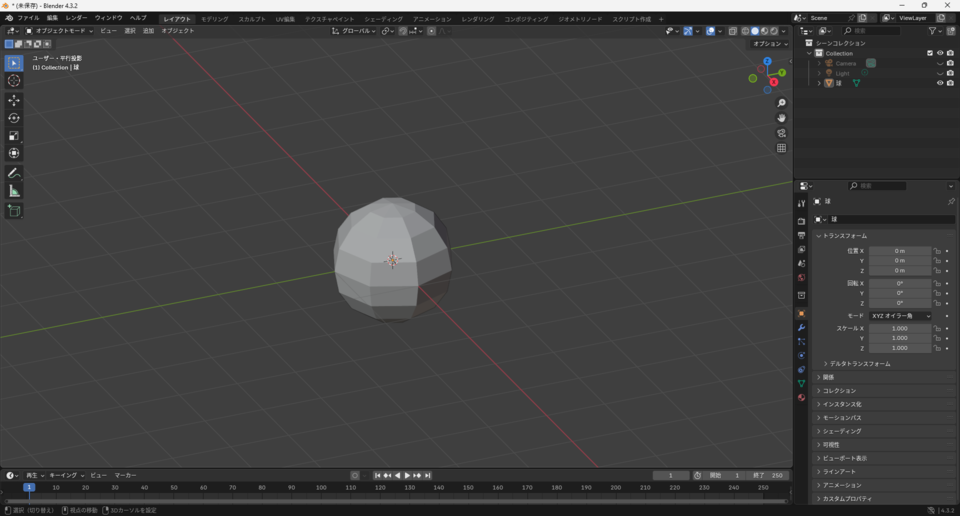
Task: Open 編集 menu
Action: tap(52, 18)
